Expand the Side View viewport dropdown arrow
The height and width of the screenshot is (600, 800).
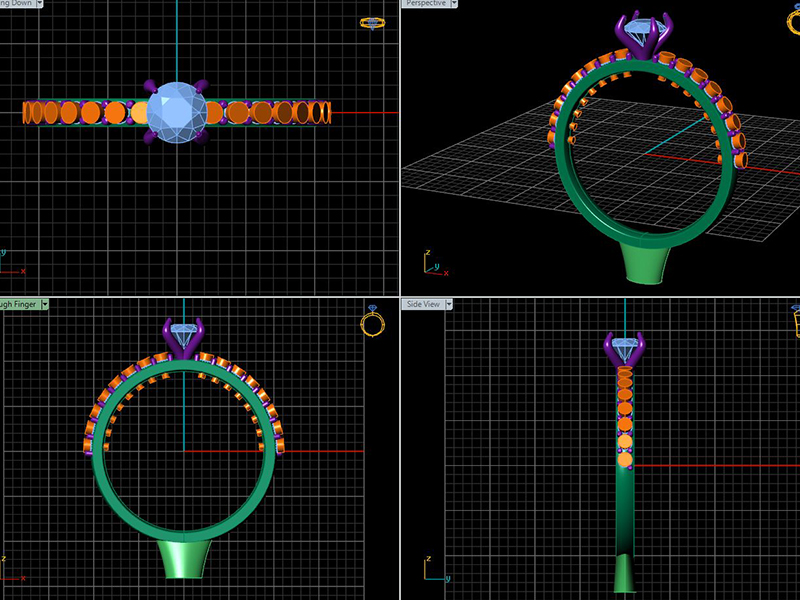449,304
